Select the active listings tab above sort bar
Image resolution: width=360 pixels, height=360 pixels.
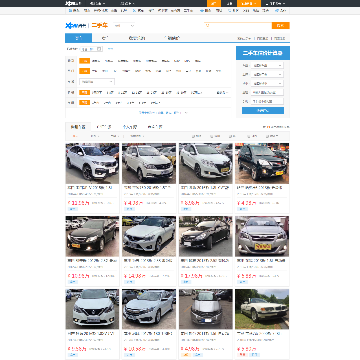pos(78,127)
